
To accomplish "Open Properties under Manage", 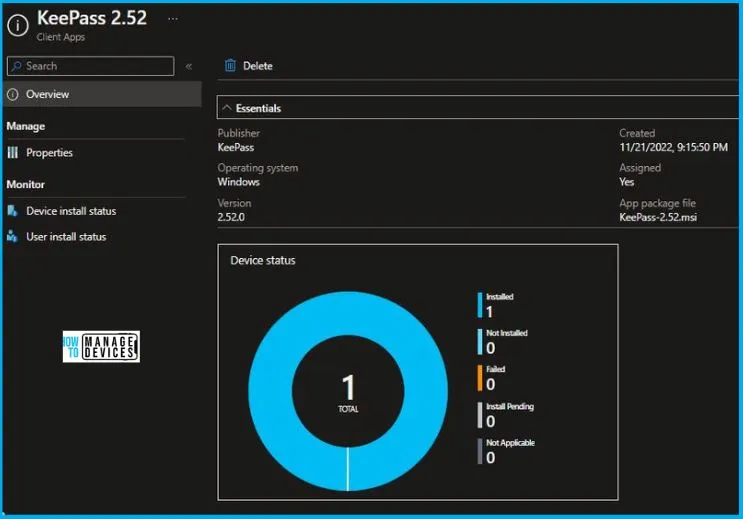I will pos(49,153).
